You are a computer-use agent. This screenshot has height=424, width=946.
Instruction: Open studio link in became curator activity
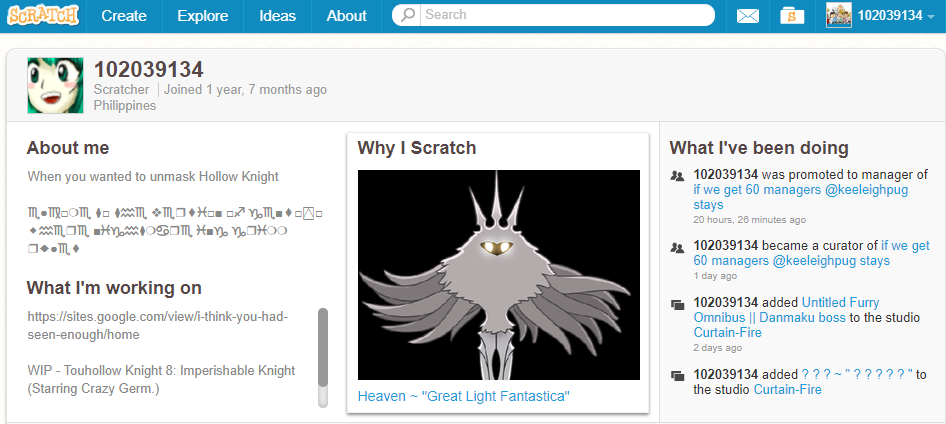click(x=811, y=253)
